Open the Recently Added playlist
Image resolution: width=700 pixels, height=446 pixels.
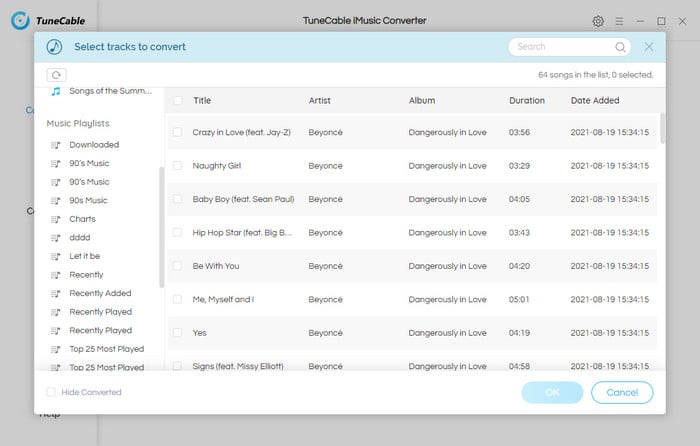tap(100, 293)
